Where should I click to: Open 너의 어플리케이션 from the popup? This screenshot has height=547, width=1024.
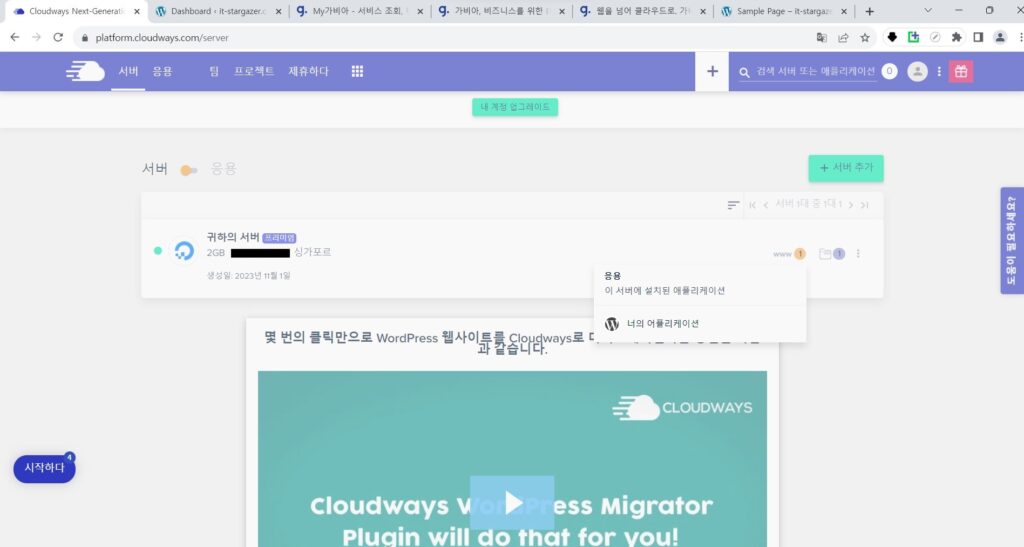click(x=662, y=324)
